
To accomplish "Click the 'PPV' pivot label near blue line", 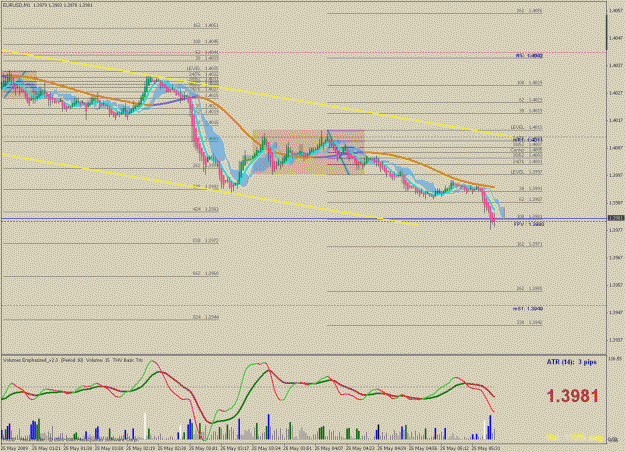I will pyautogui.click(x=529, y=224).
